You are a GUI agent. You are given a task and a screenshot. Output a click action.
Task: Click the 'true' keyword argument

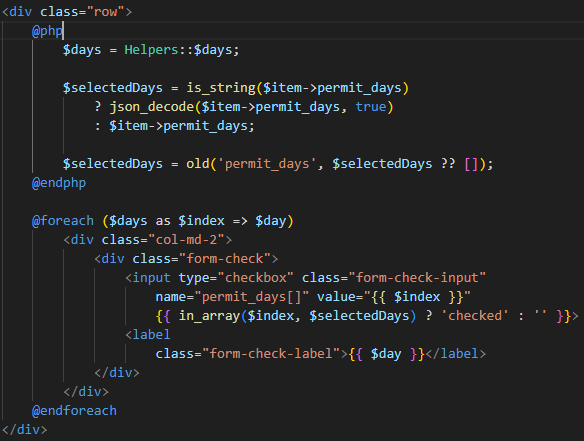click(x=371, y=107)
